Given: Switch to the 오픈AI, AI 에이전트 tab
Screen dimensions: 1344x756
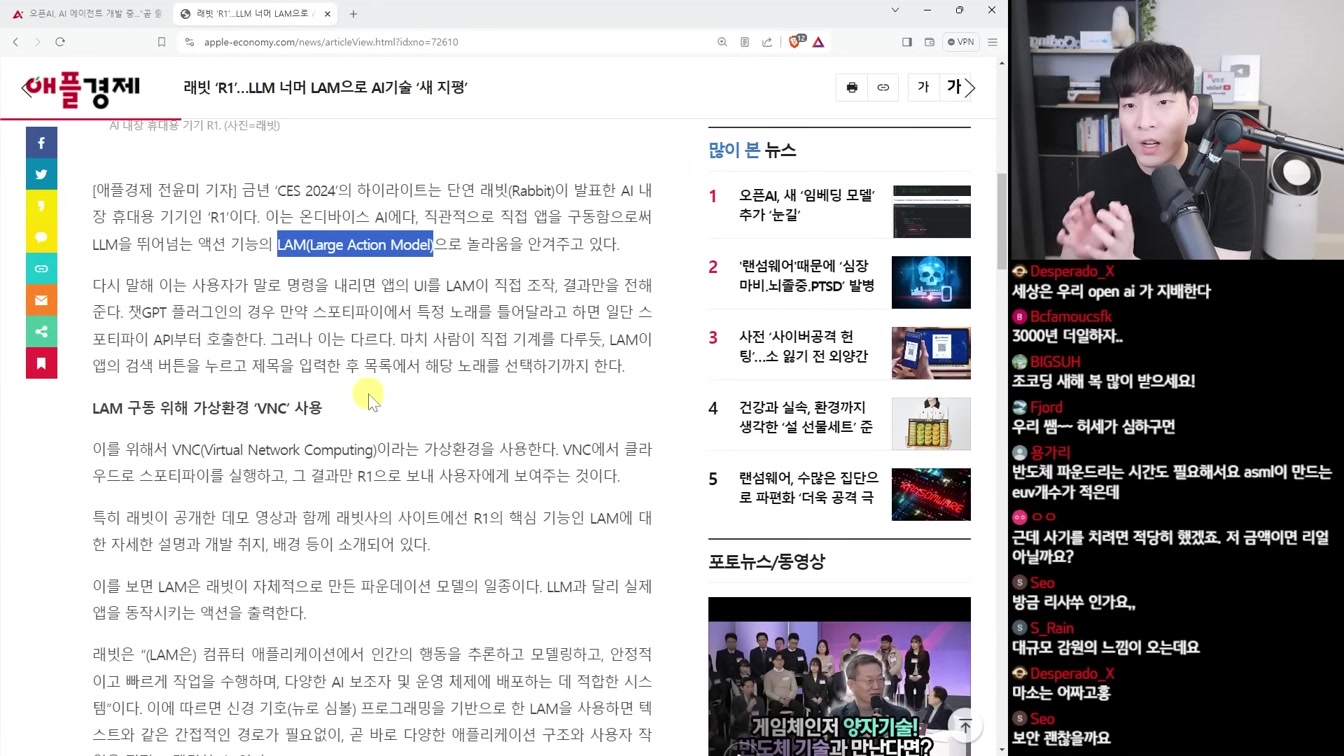Looking at the screenshot, I should tap(88, 14).
